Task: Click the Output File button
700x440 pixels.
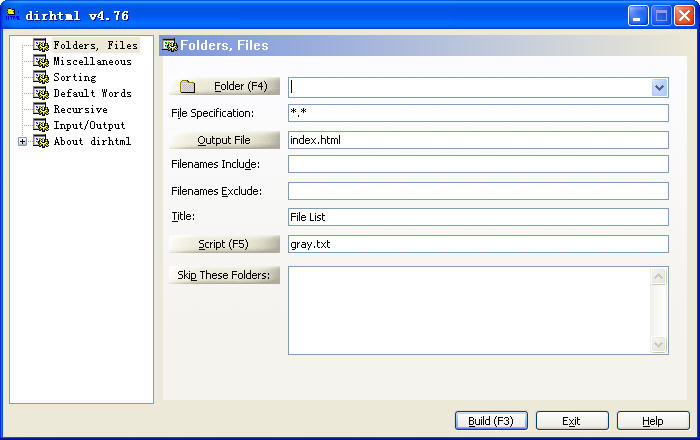Action: [224, 140]
